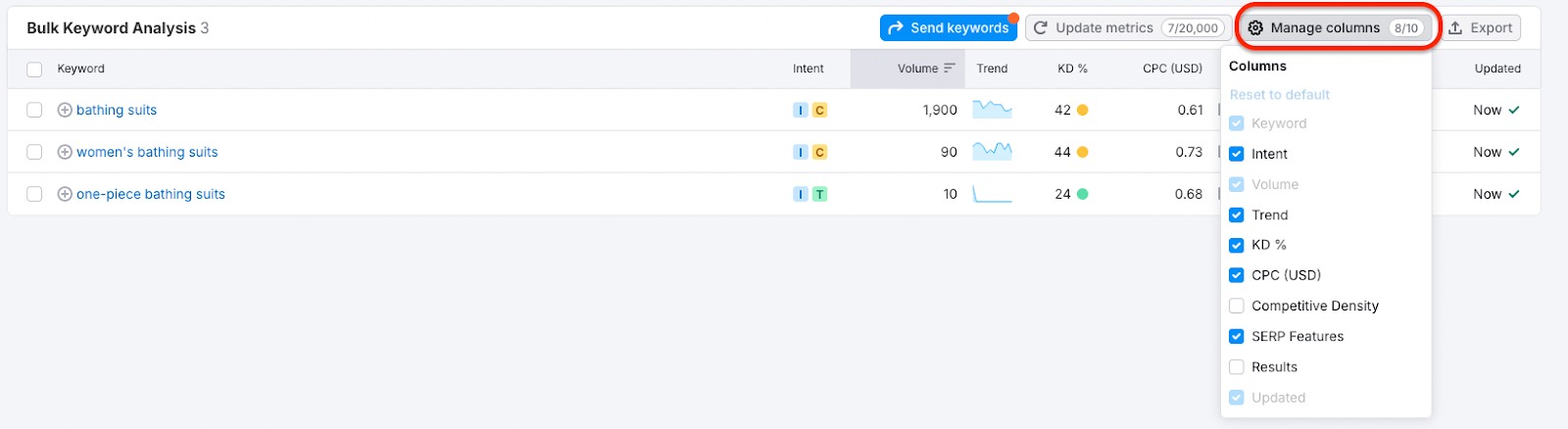Select all keywords with header checkbox
Screen dimensions: 1568x429
pyautogui.click(x=34, y=69)
